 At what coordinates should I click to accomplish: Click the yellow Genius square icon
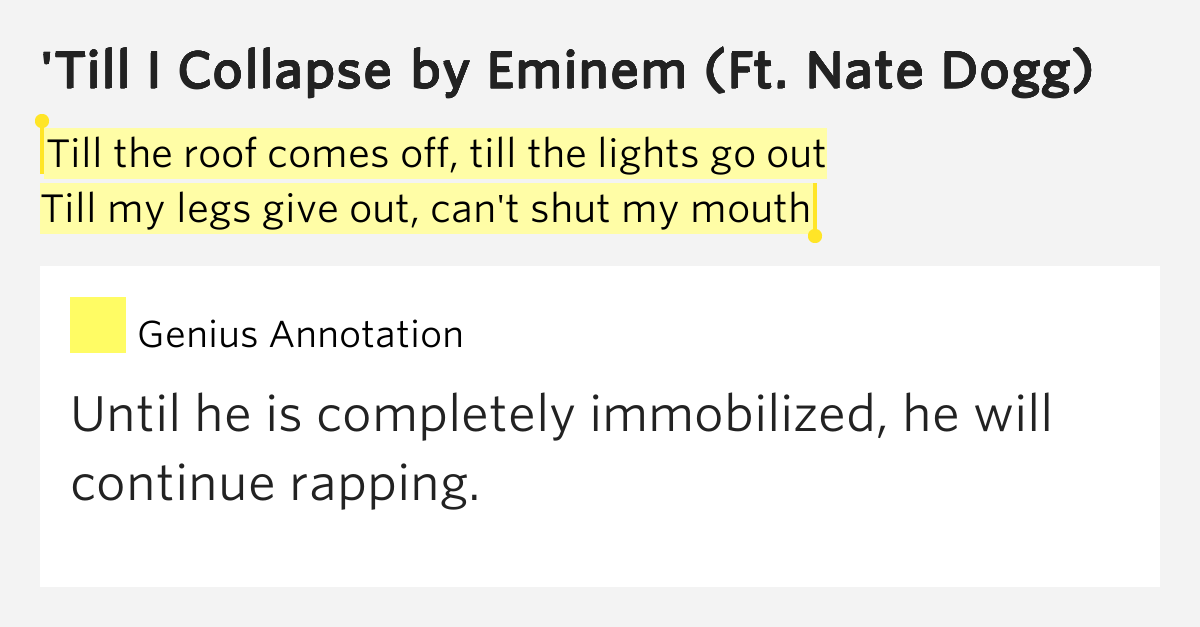(97, 325)
